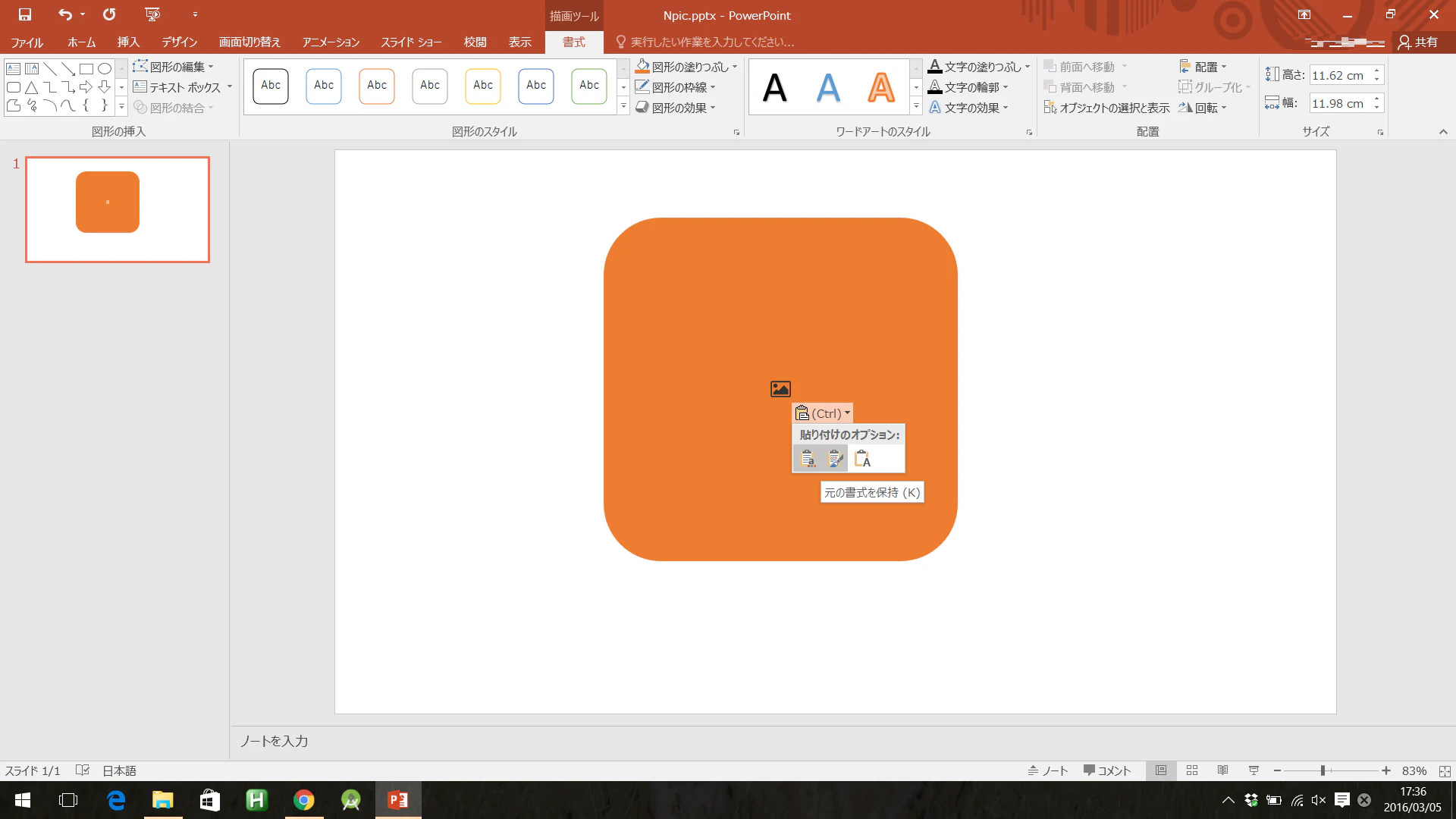1456x819 pixels.
Task: Open PowerPoint on the Windows taskbar
Action: (x=398, y=800)
